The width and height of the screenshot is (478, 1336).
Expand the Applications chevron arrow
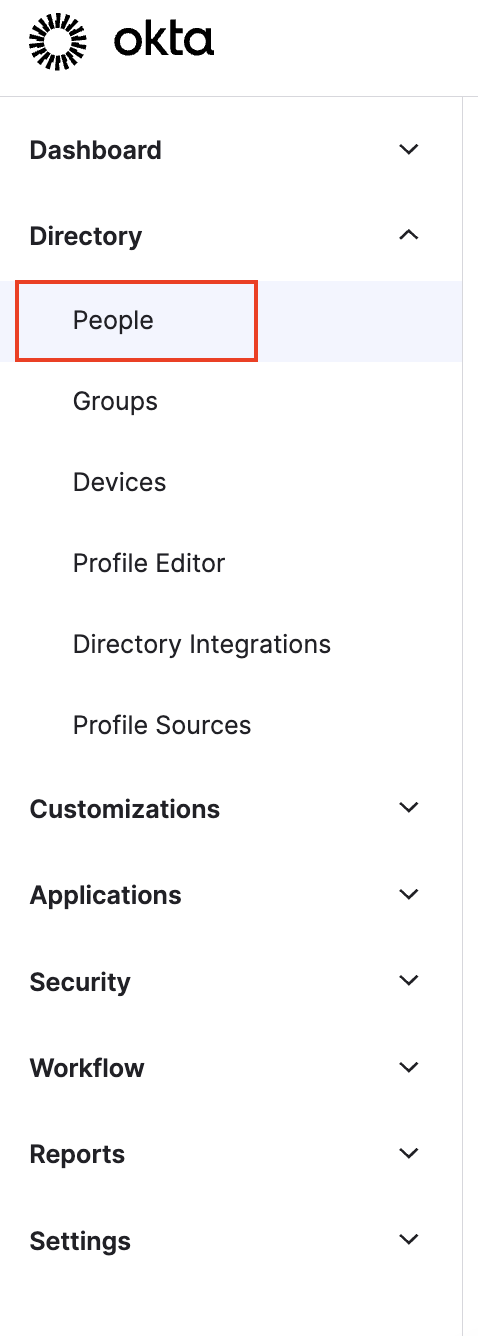(408, 894)
